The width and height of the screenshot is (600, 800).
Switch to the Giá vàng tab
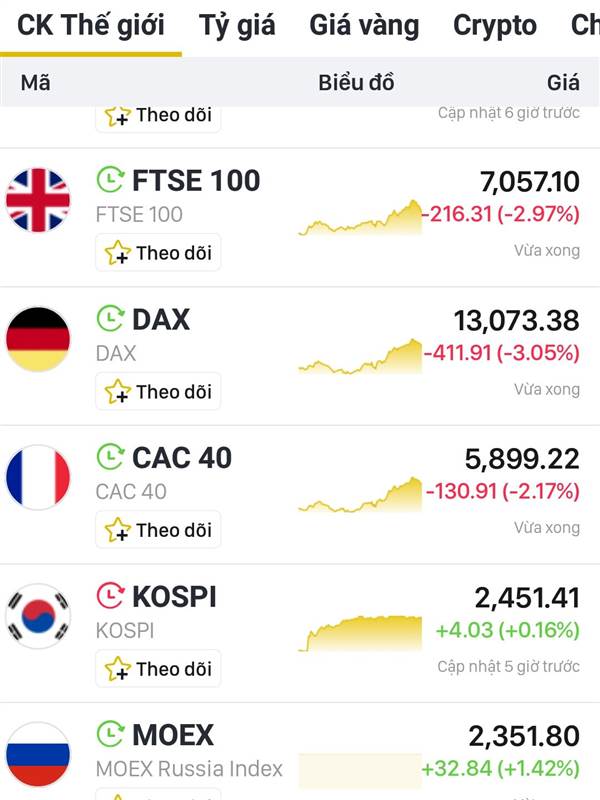point(364,26)
